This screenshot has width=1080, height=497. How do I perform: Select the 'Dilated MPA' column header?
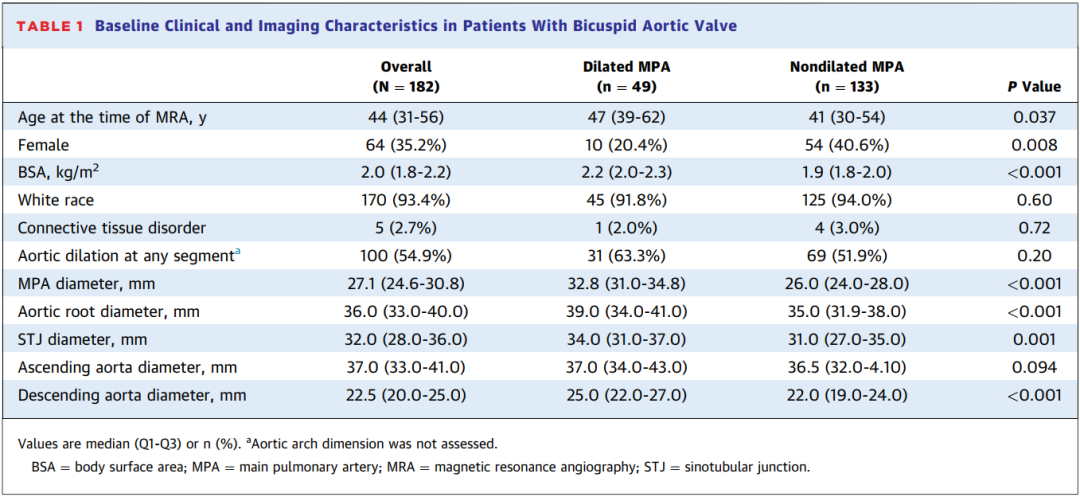pos(627,77)
